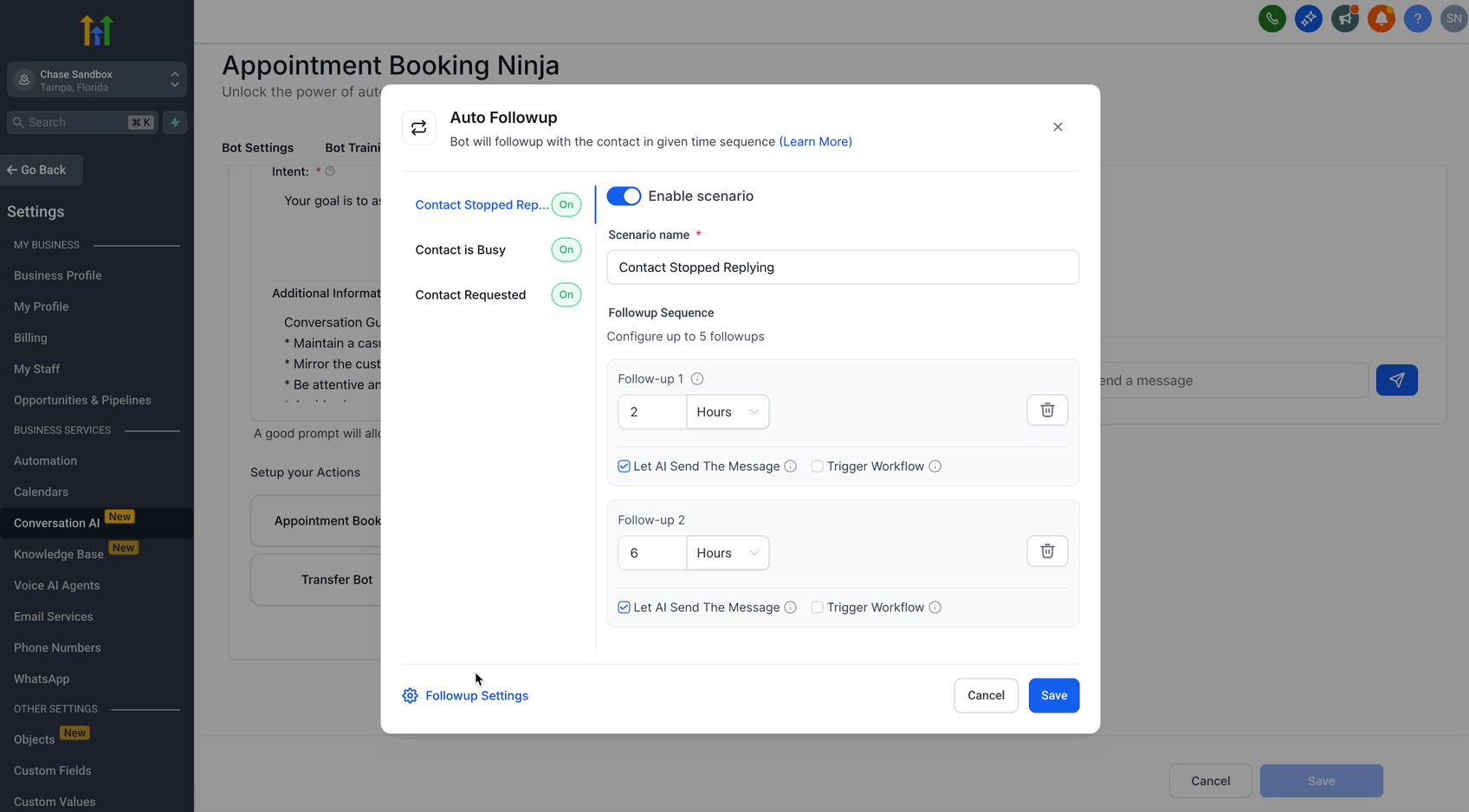Uncheck Follow-up 1 Let AI Send The Message

[624, 467]
